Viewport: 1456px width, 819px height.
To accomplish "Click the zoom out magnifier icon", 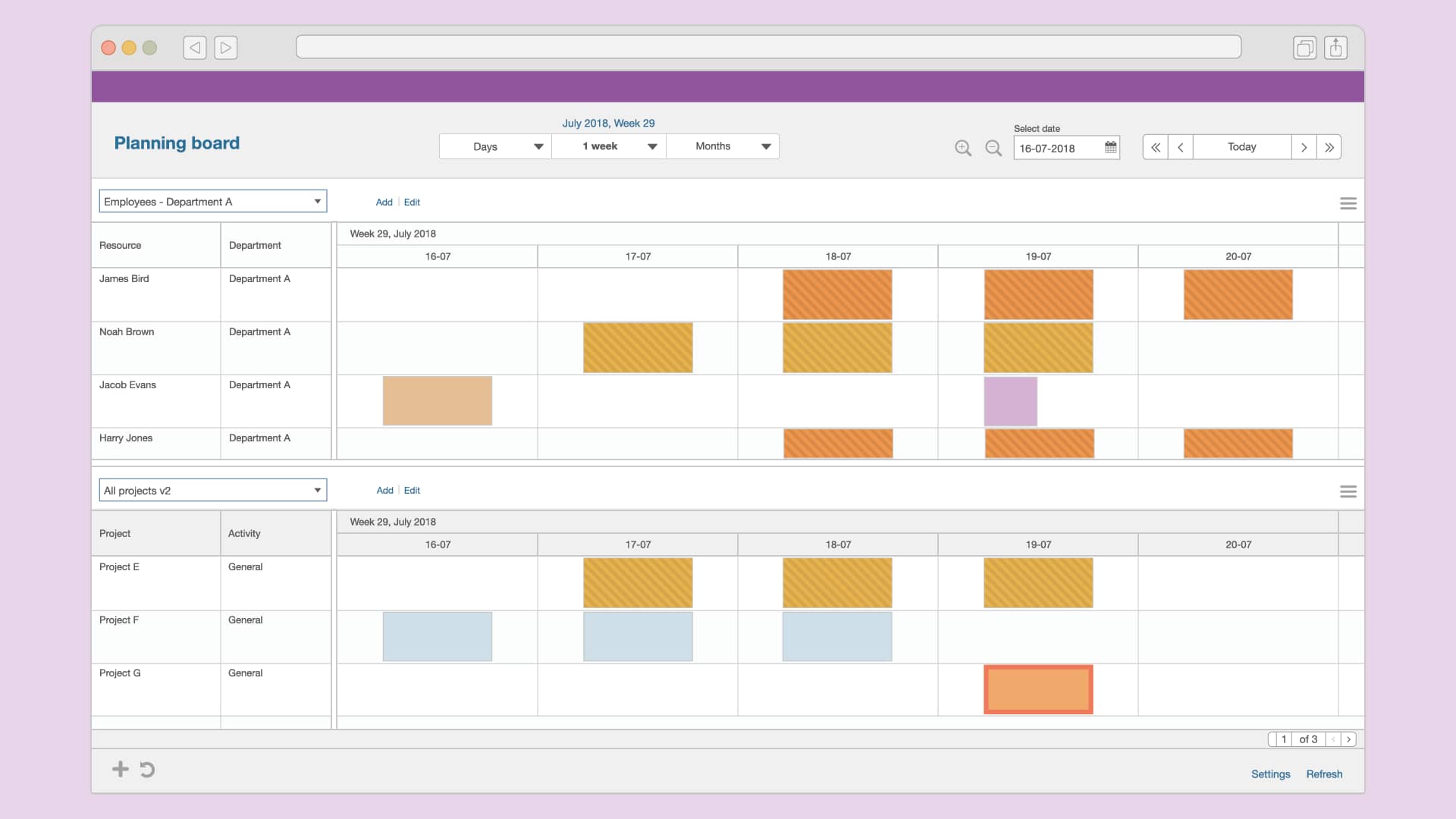I will pos(993,149).
